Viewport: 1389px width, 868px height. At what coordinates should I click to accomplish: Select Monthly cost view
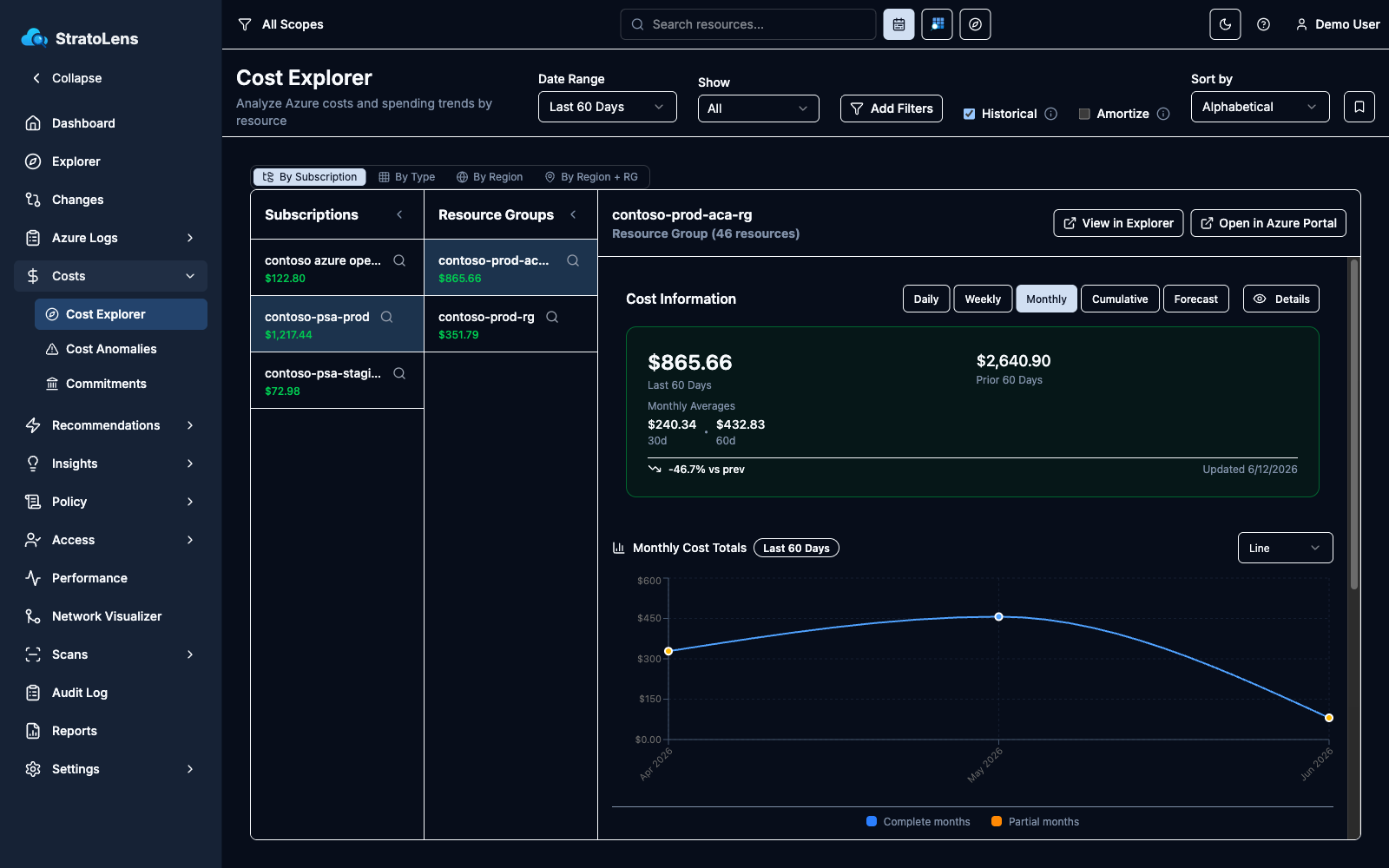1046,299
